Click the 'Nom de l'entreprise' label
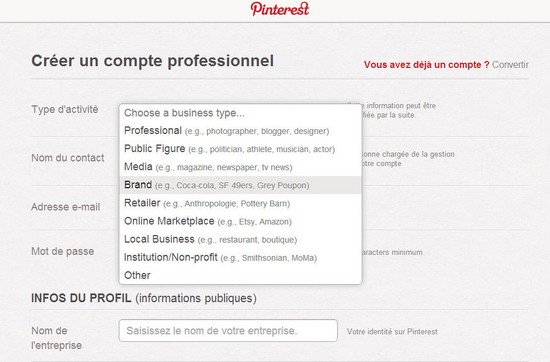Viewport: 550px width, 362px height. click(56, 338)
